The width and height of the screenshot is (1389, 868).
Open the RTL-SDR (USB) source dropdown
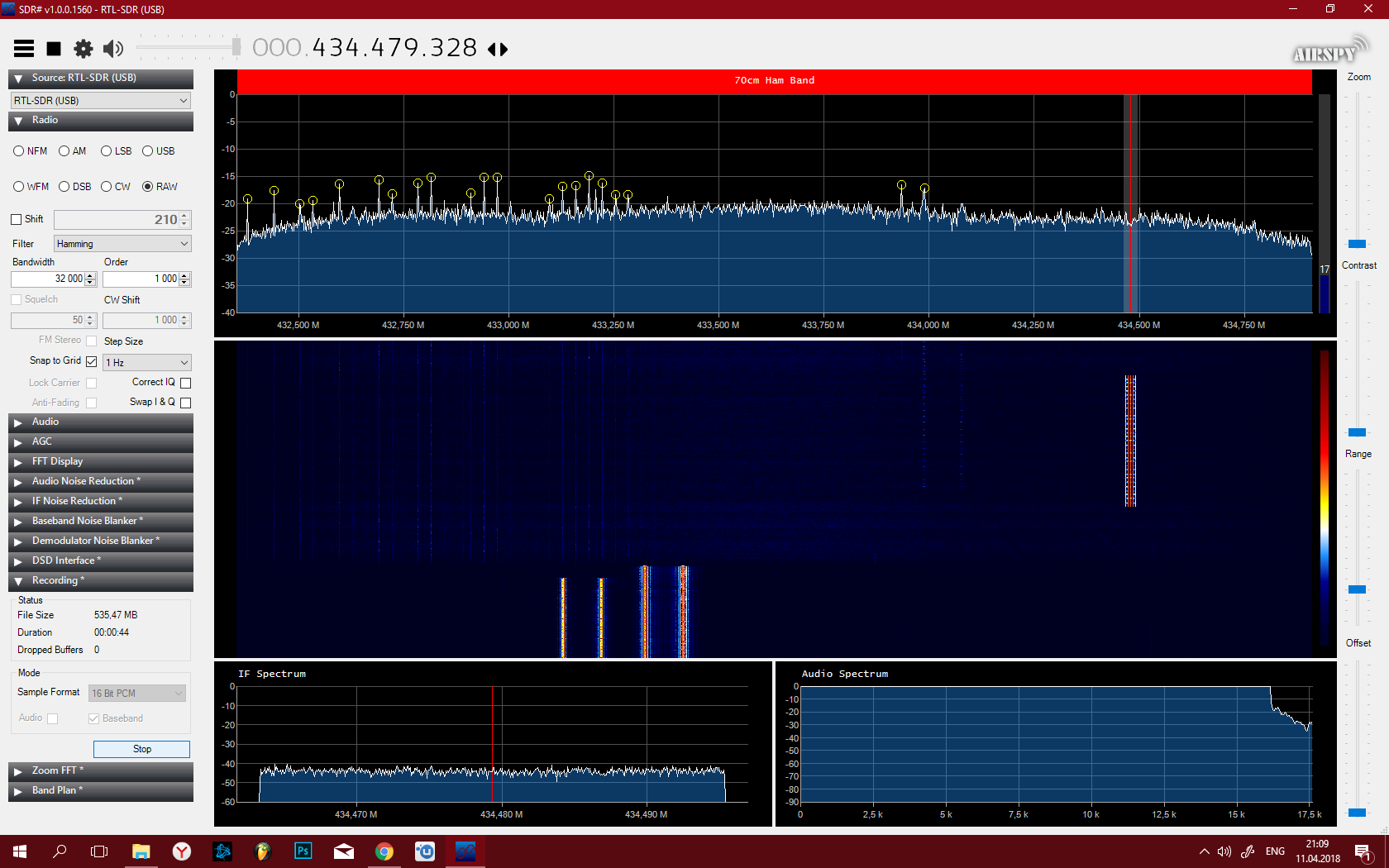click(x=101, y=100)
